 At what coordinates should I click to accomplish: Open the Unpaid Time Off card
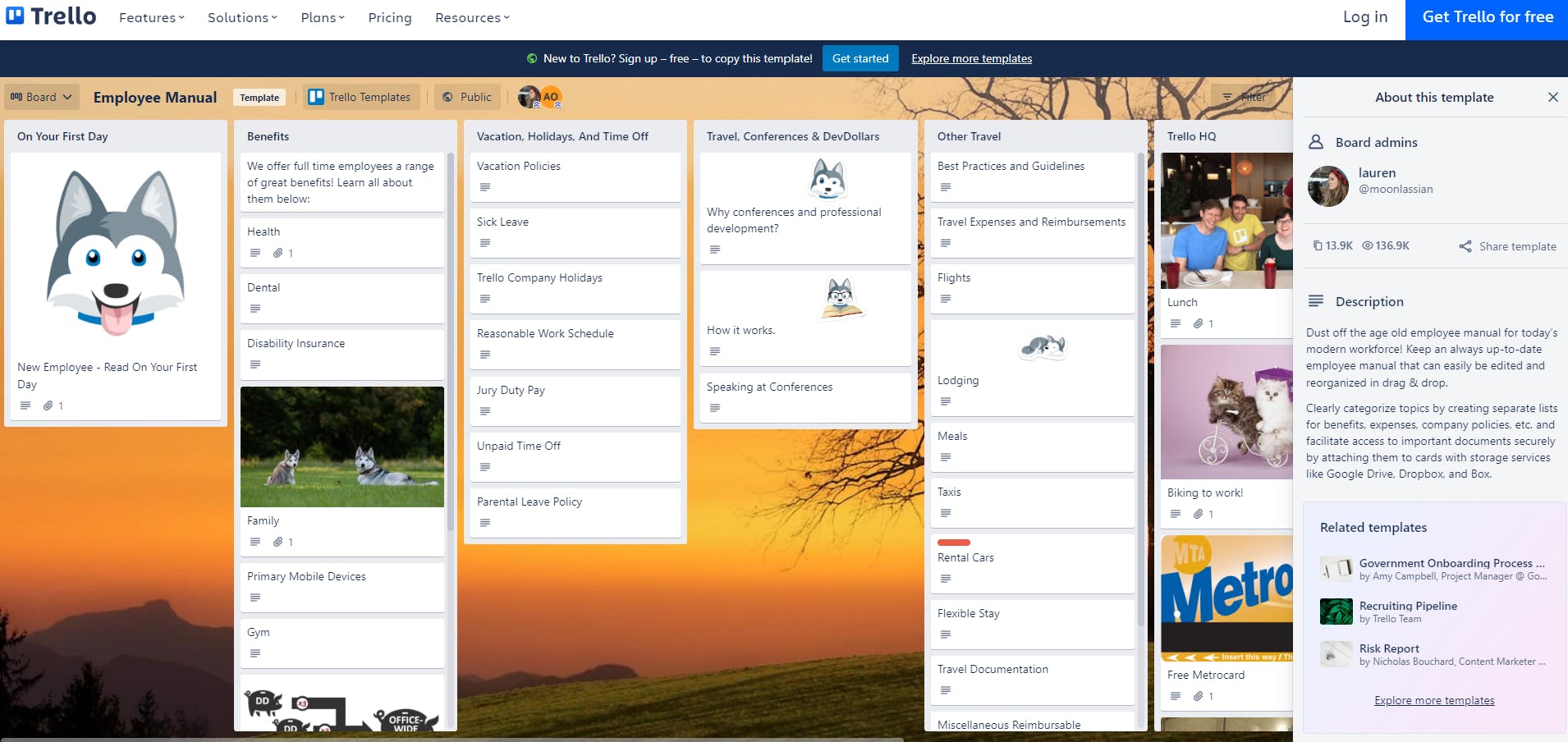tap(575, 456)
